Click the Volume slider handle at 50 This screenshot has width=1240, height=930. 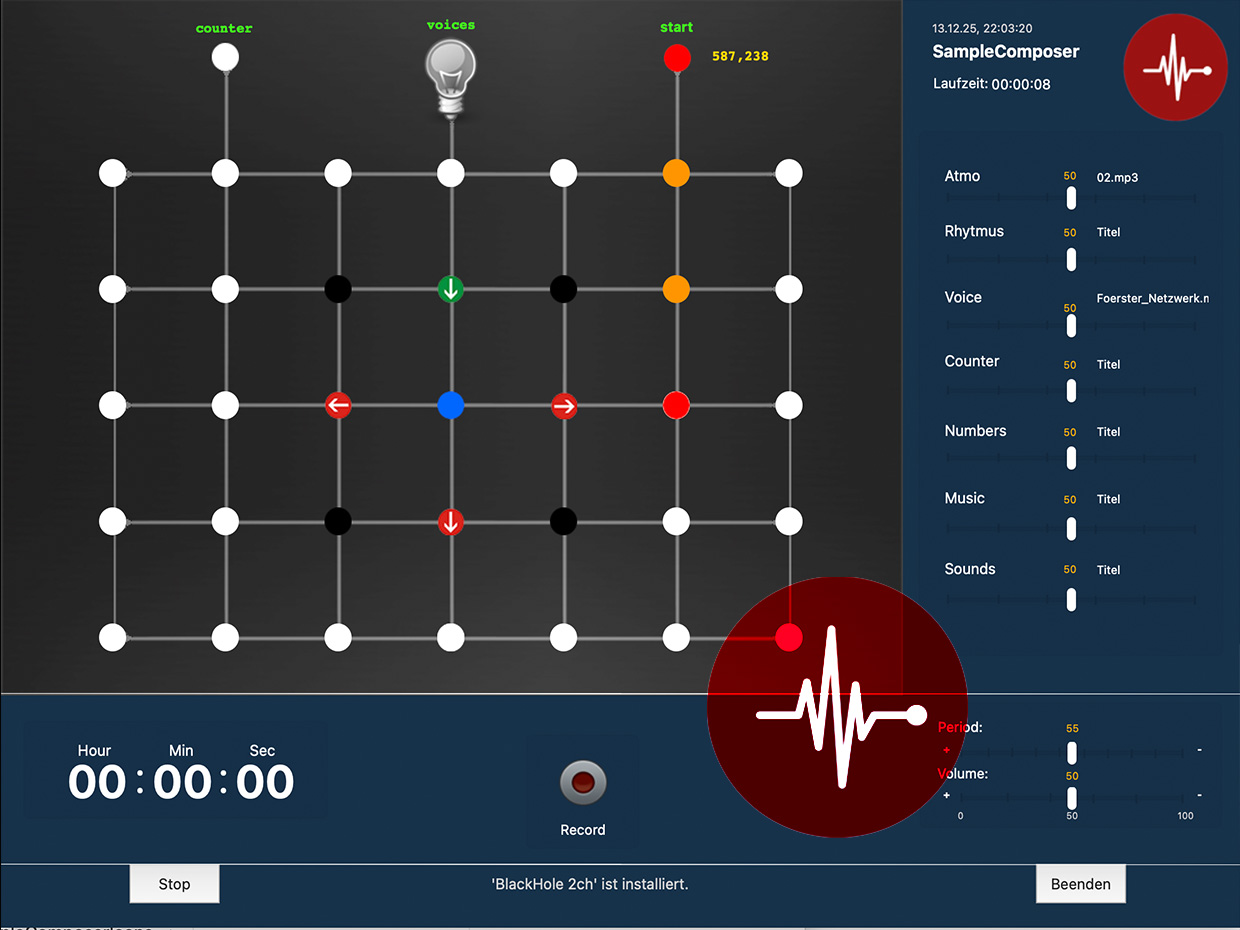click(x=1072, y=798)
